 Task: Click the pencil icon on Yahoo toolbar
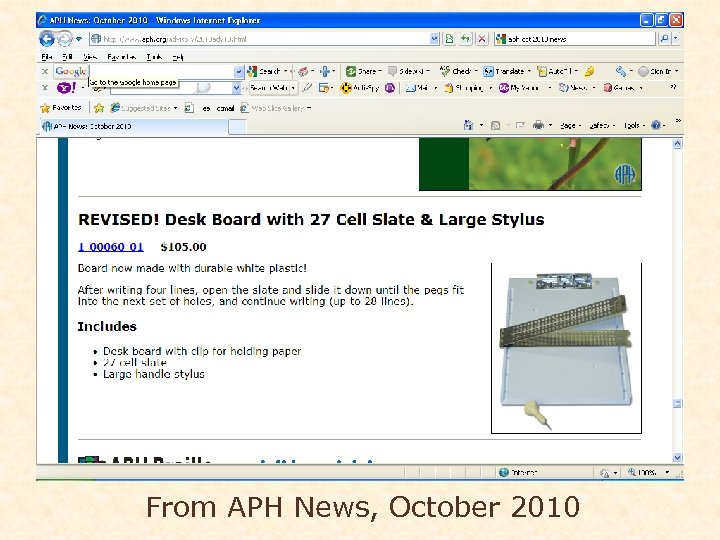coord(307,87)
